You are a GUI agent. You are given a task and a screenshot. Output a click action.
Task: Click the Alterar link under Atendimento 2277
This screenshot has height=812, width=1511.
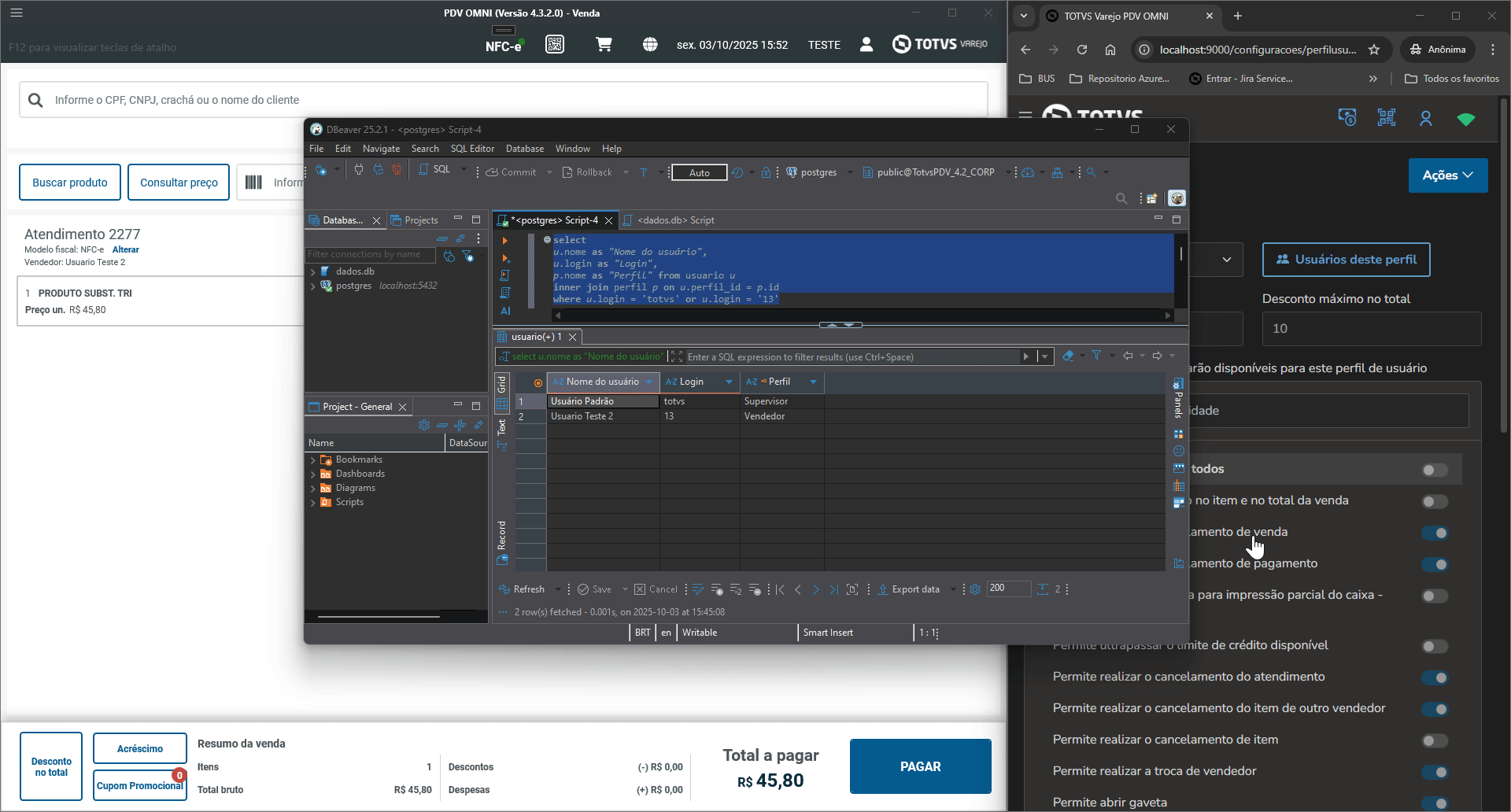click(126, 249)
